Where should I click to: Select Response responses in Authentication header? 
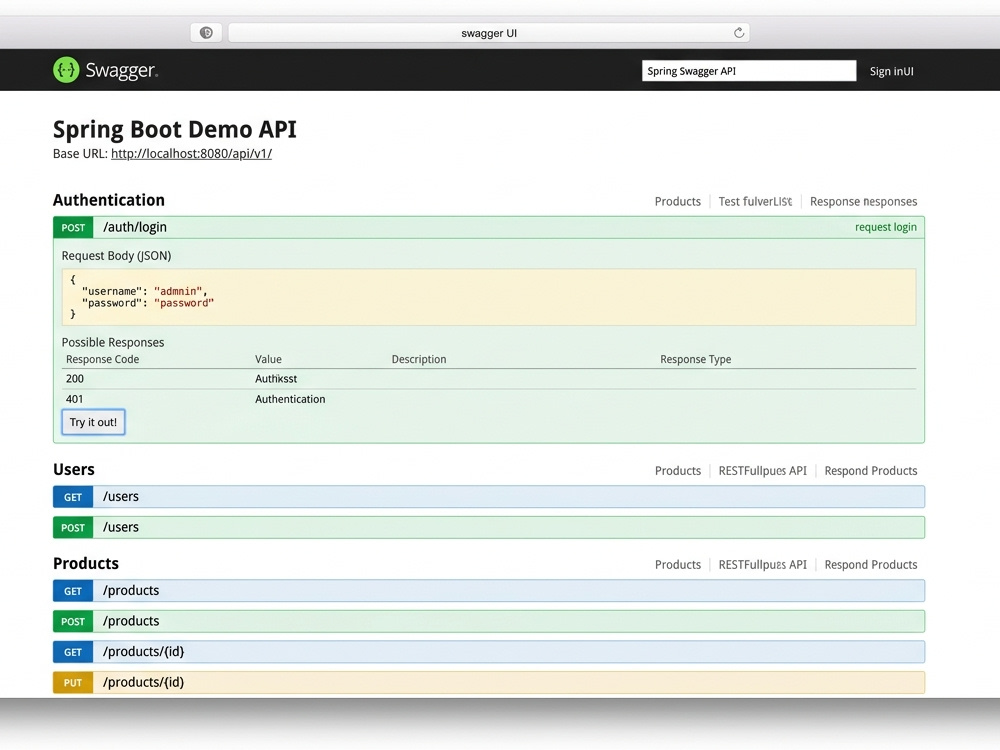click(x=864, y=202)
